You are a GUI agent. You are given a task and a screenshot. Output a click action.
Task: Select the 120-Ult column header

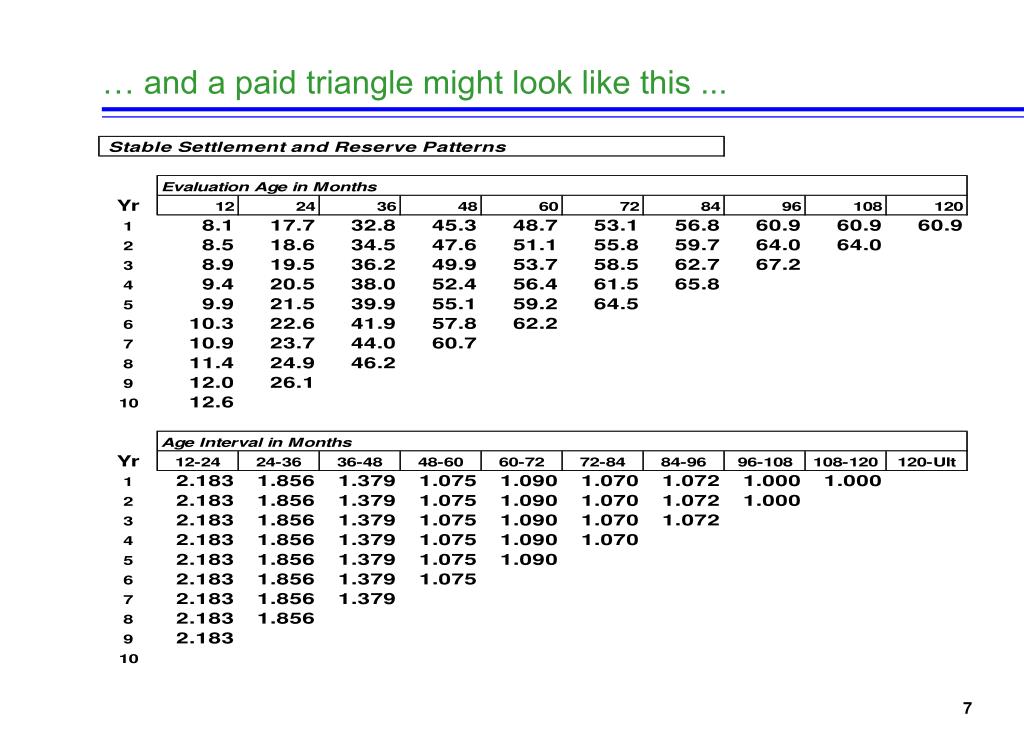point(926,462)
